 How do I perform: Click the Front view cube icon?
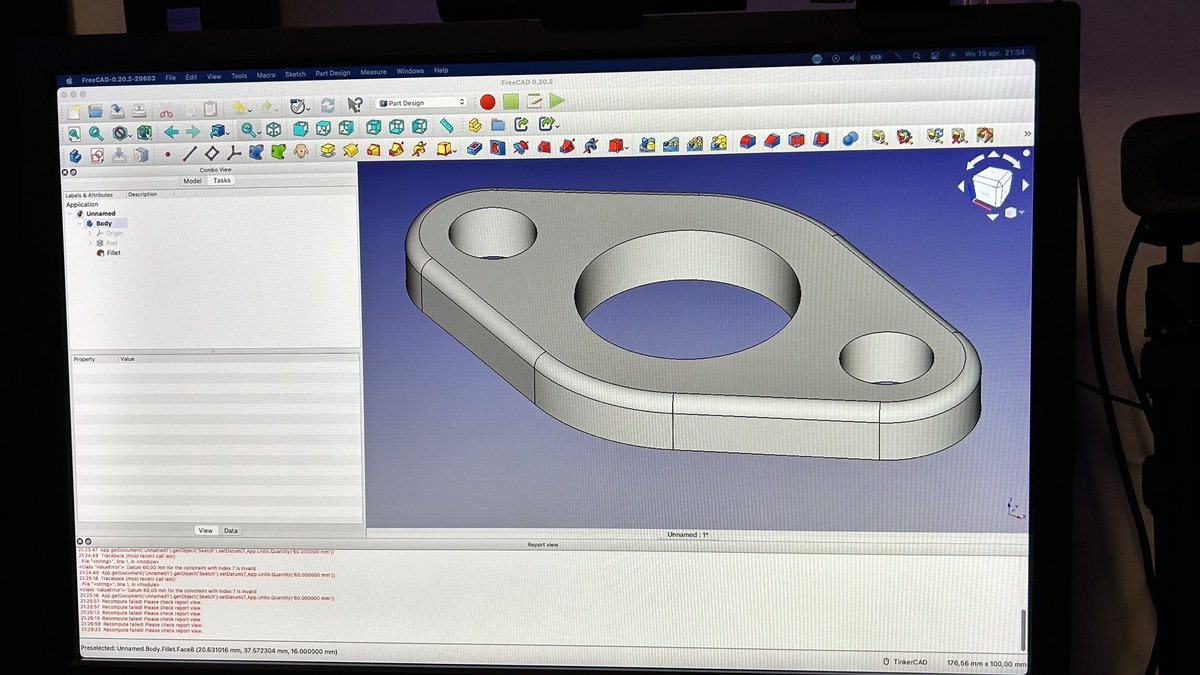tap(299, 129)
